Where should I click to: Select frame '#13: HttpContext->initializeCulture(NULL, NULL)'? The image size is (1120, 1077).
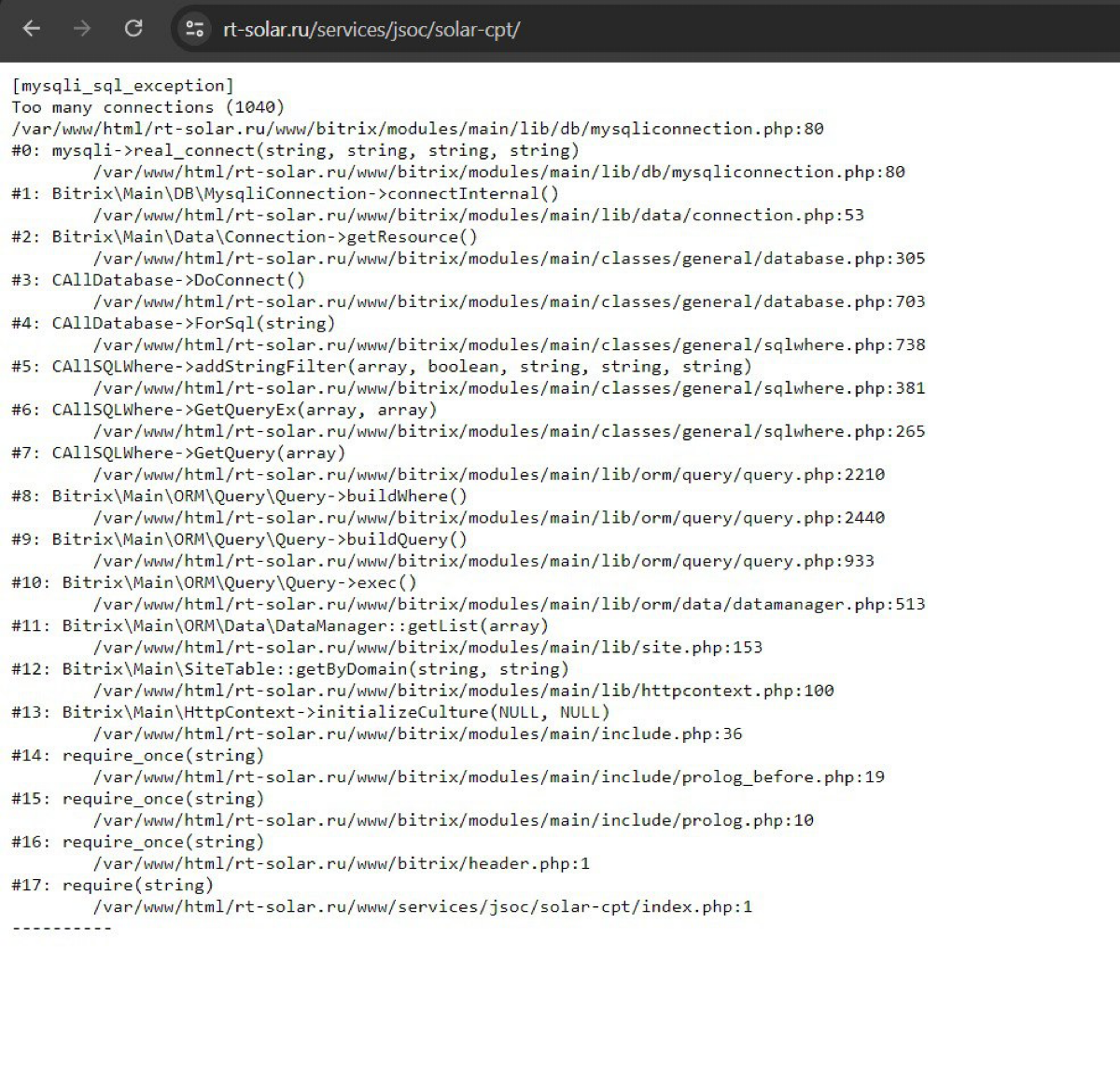(310, 712)
